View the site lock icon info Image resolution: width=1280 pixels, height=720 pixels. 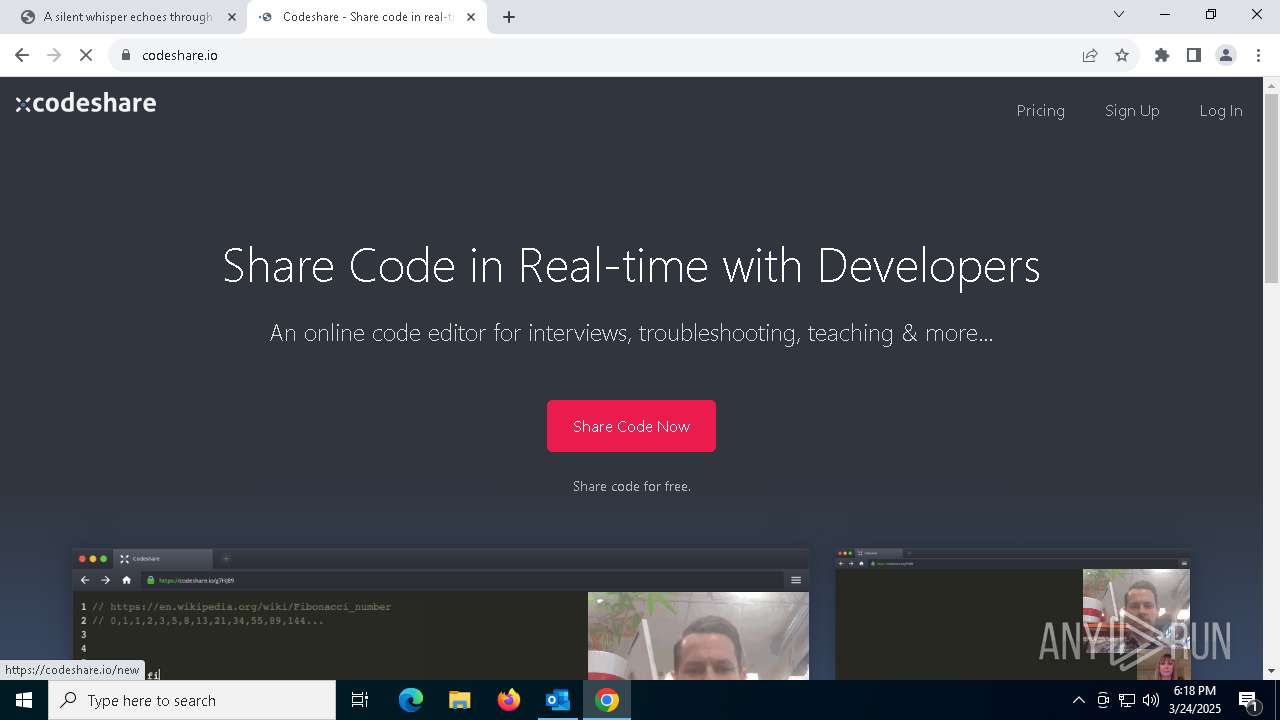pyautogui.click(x=126, y=55)
